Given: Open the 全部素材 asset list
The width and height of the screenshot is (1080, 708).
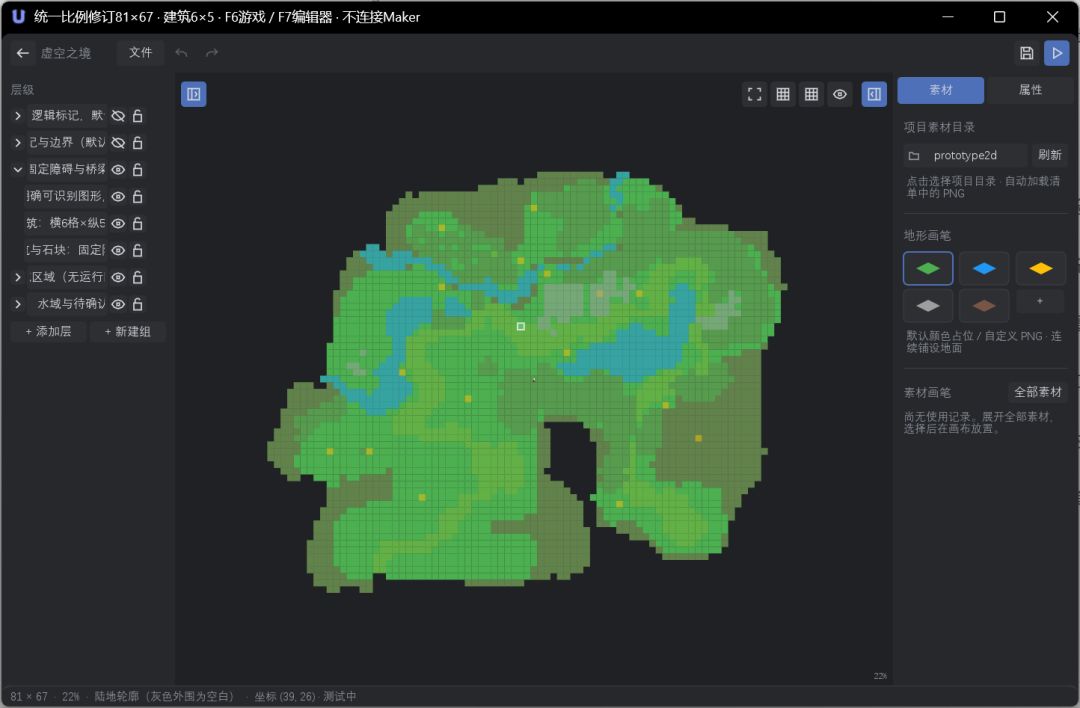Looking at the screenshot, I should [x=1038, y=393].
